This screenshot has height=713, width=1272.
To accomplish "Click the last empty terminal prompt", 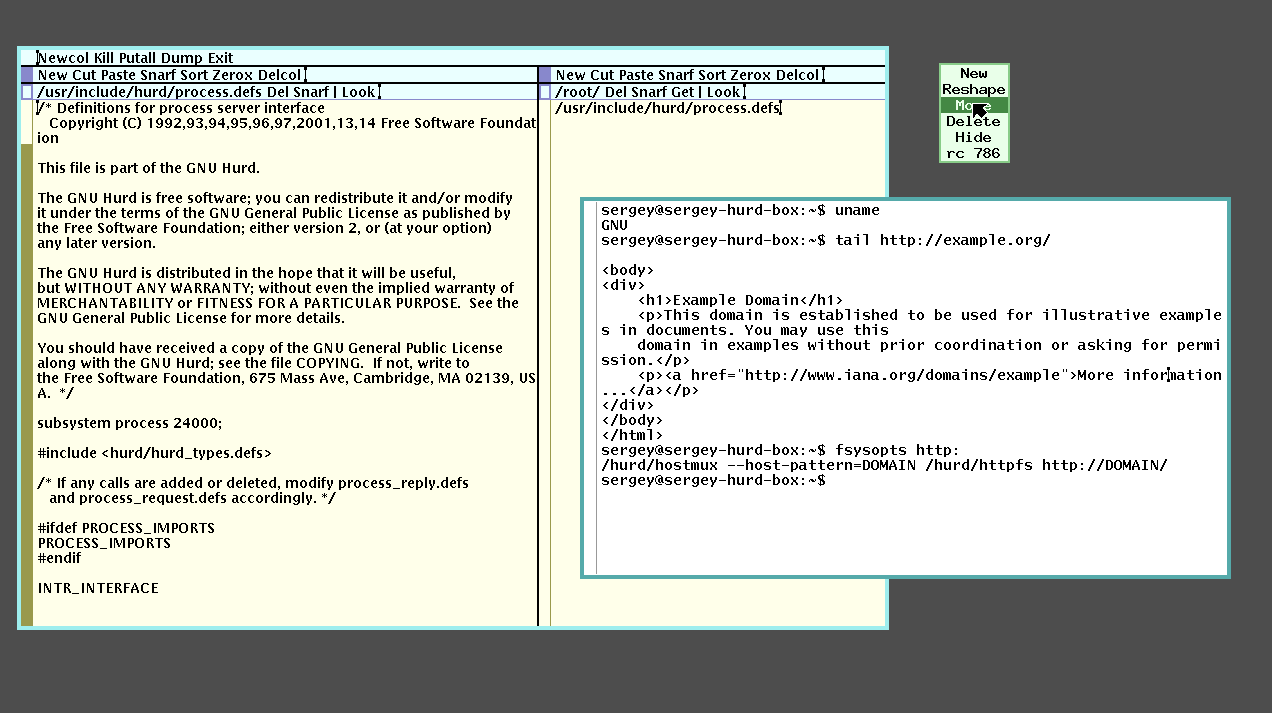I will coord(714,480).
